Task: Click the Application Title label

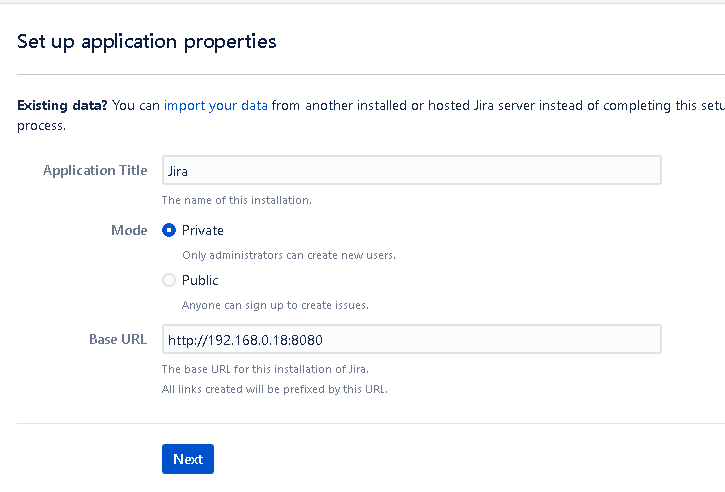Action: click(x=95, y=170)
